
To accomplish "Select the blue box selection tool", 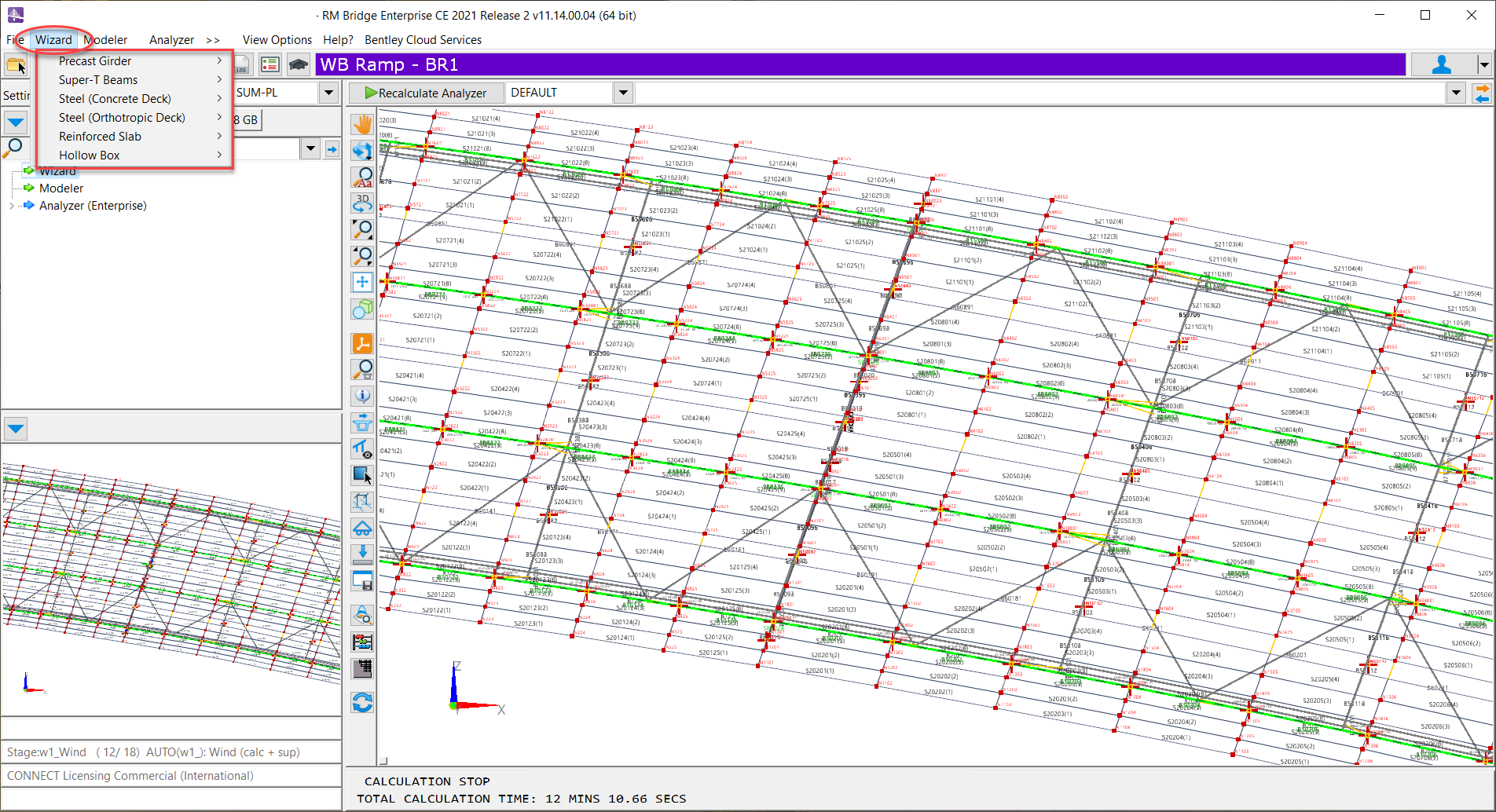I will (x=362, y=475).
